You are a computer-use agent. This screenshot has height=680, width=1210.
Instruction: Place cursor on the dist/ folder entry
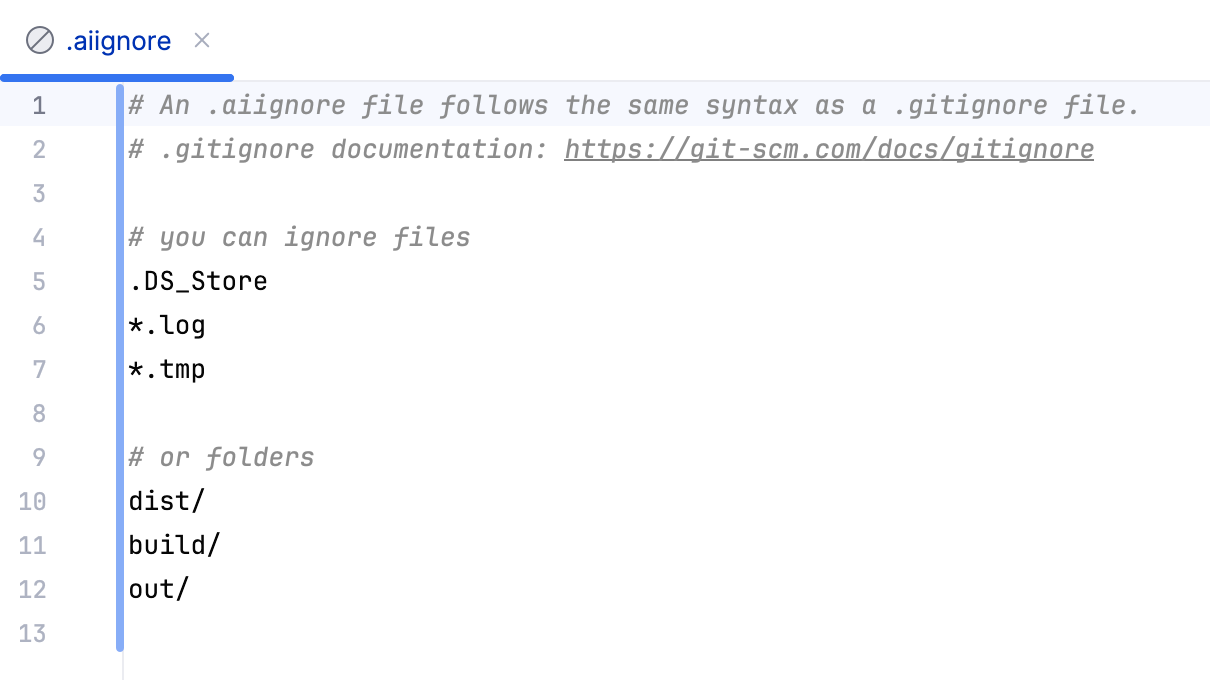166,501
